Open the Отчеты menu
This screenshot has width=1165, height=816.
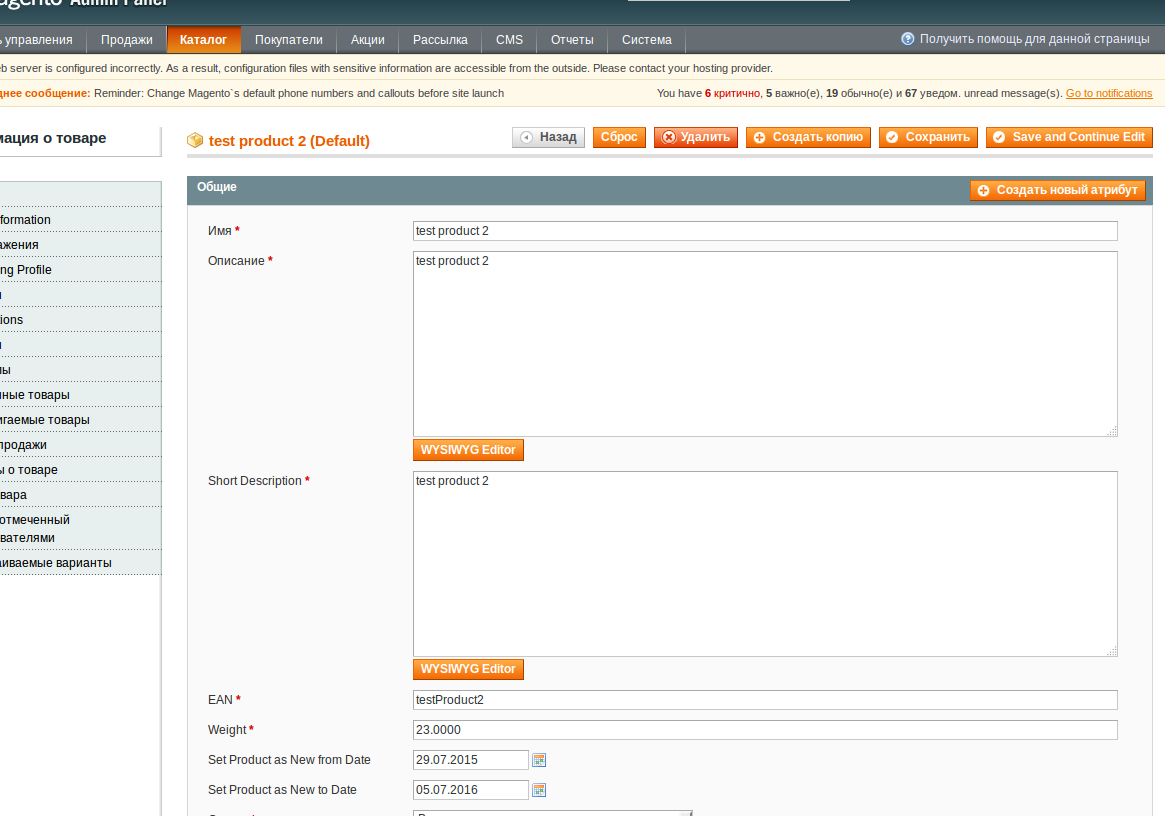click(571, 40)
